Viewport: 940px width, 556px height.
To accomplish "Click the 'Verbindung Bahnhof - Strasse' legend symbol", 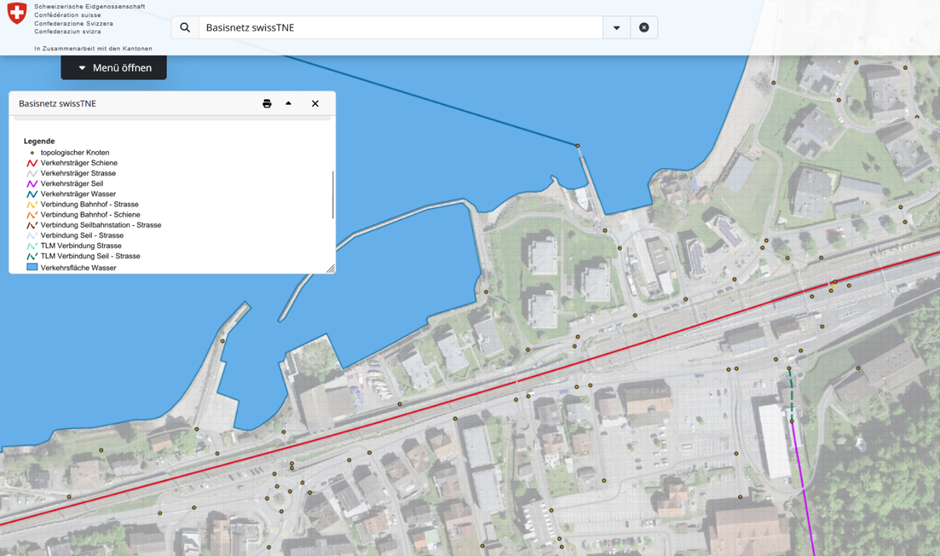I will [x=32, y=205].
